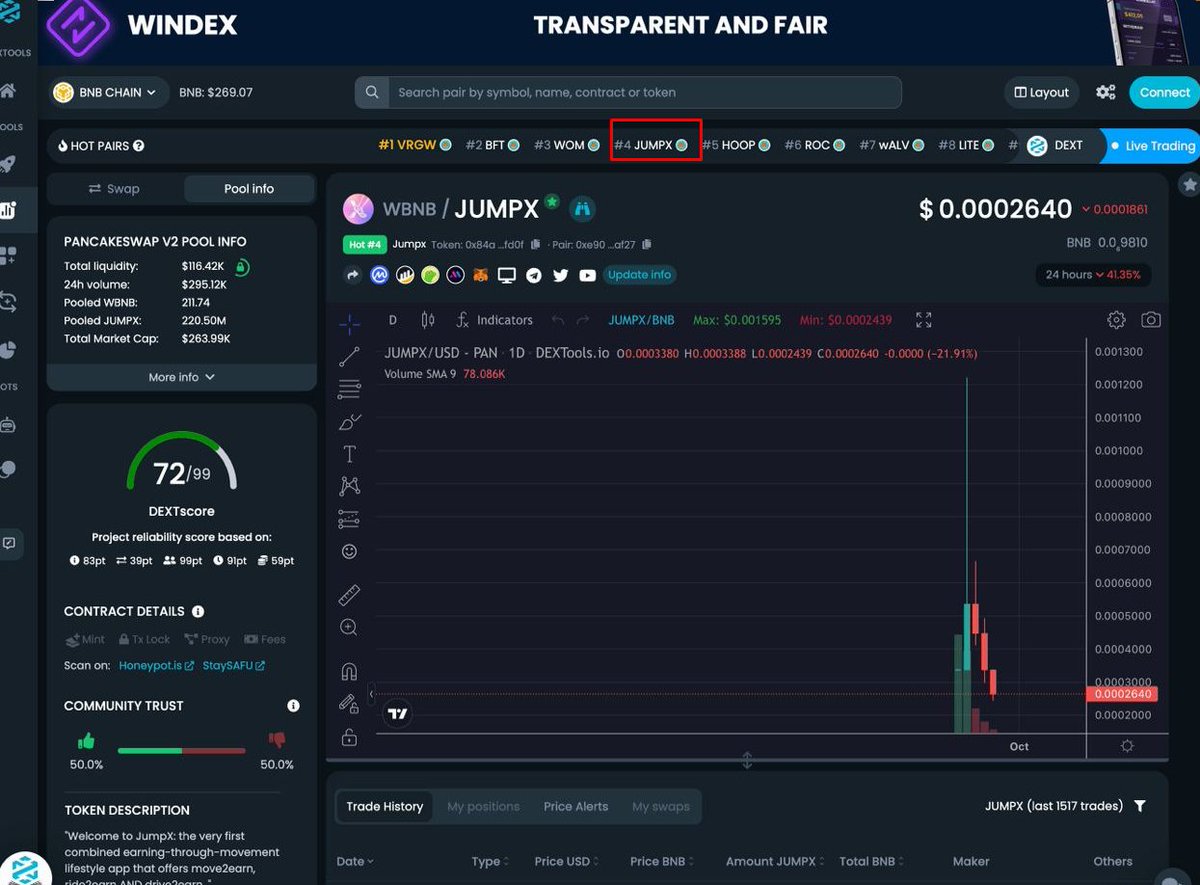Screen dimensions: 1200x885
Task: Toggle the JUMPX/BNB price pair
Action: (641, 320)
